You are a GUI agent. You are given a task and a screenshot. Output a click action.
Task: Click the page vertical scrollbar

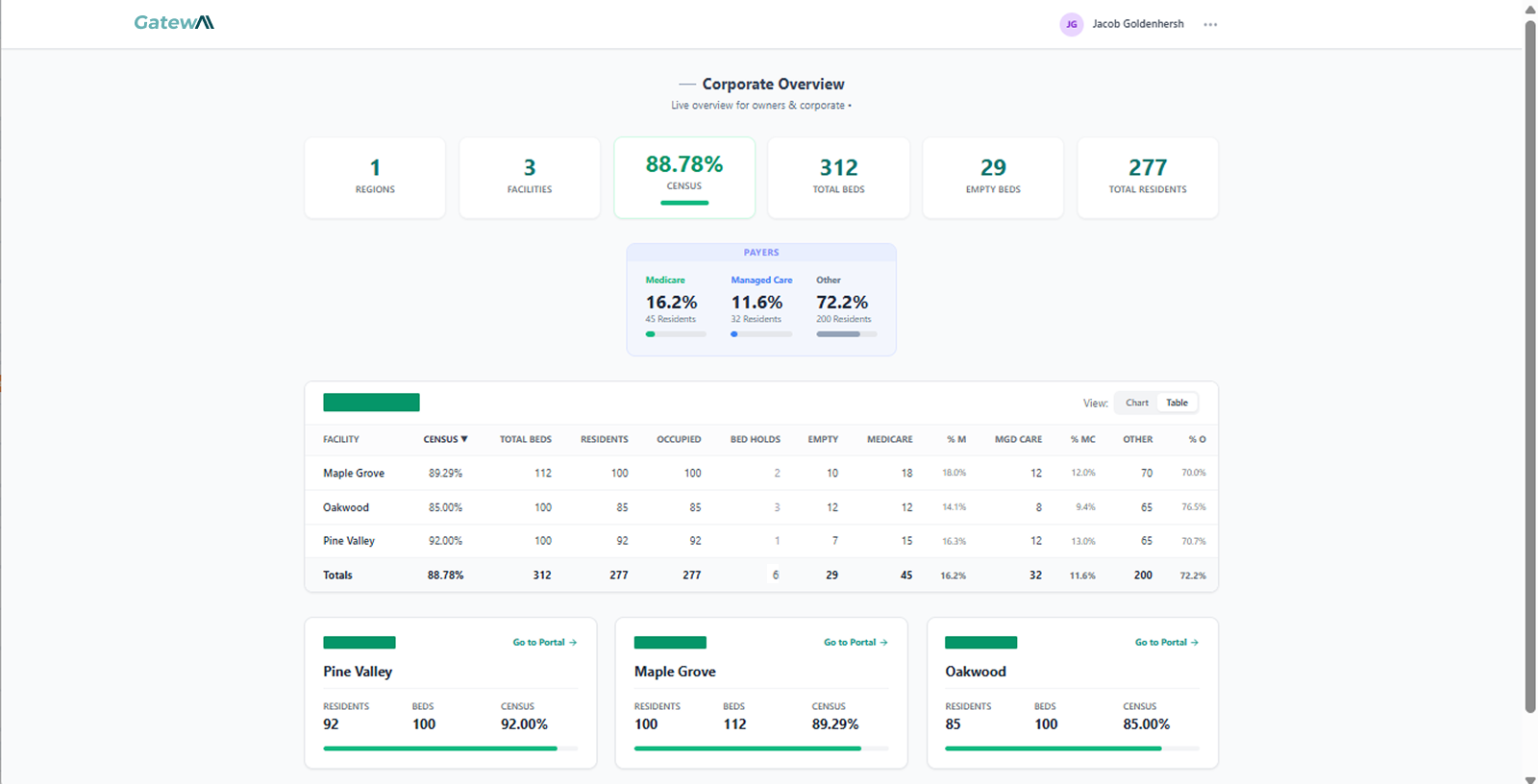pyautogui.click(x=1530, y=365)
